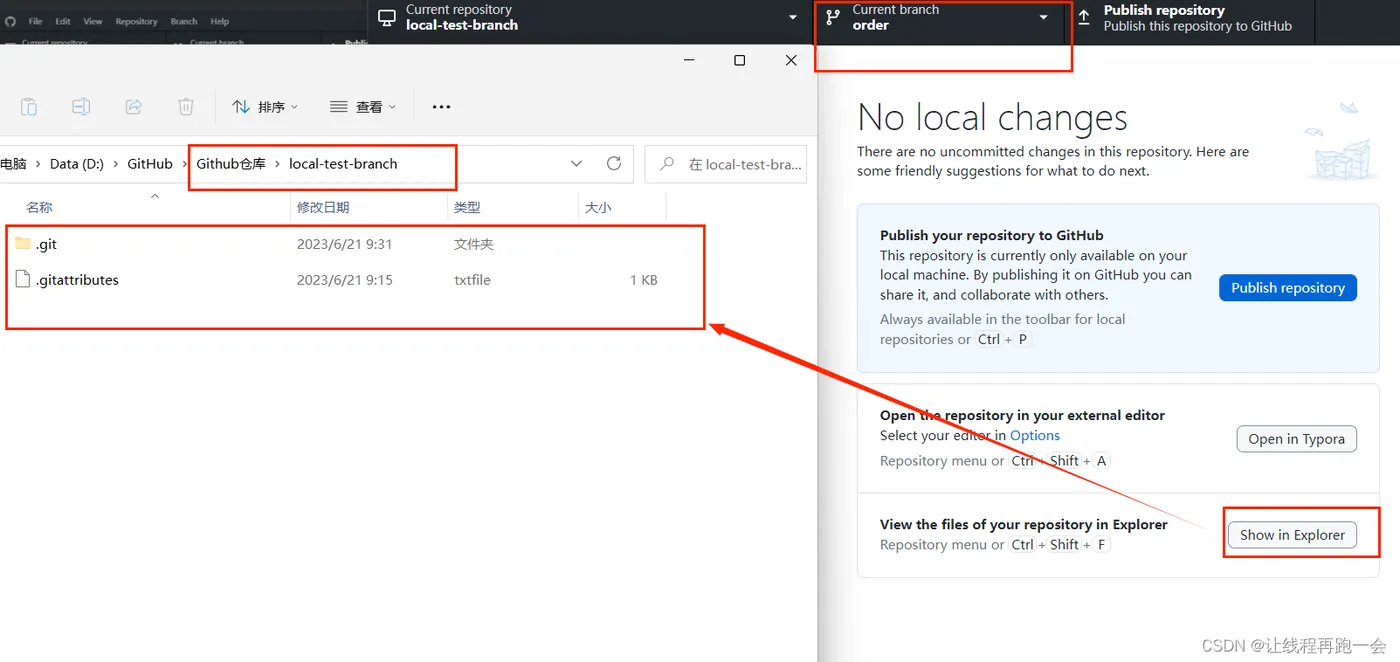Click the 文件夹 type cell
The height and width of the screenshot is (662, 1400).
point(474,244)
